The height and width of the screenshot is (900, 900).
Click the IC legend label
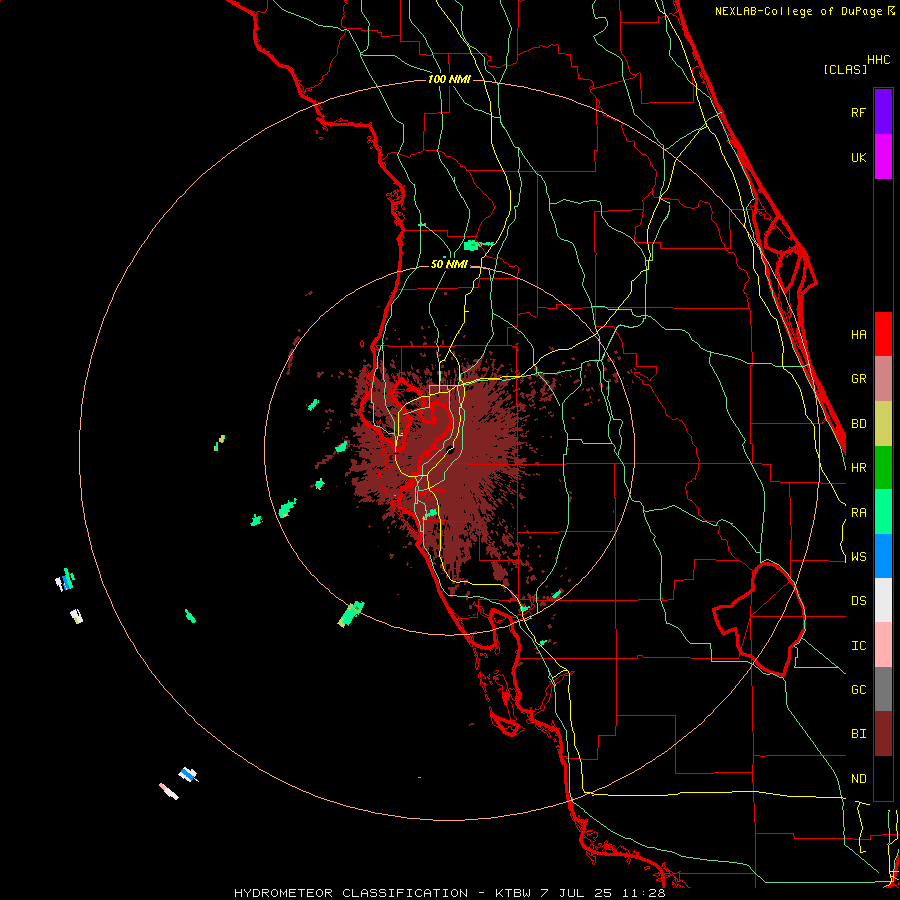click(x=858, y=646)
